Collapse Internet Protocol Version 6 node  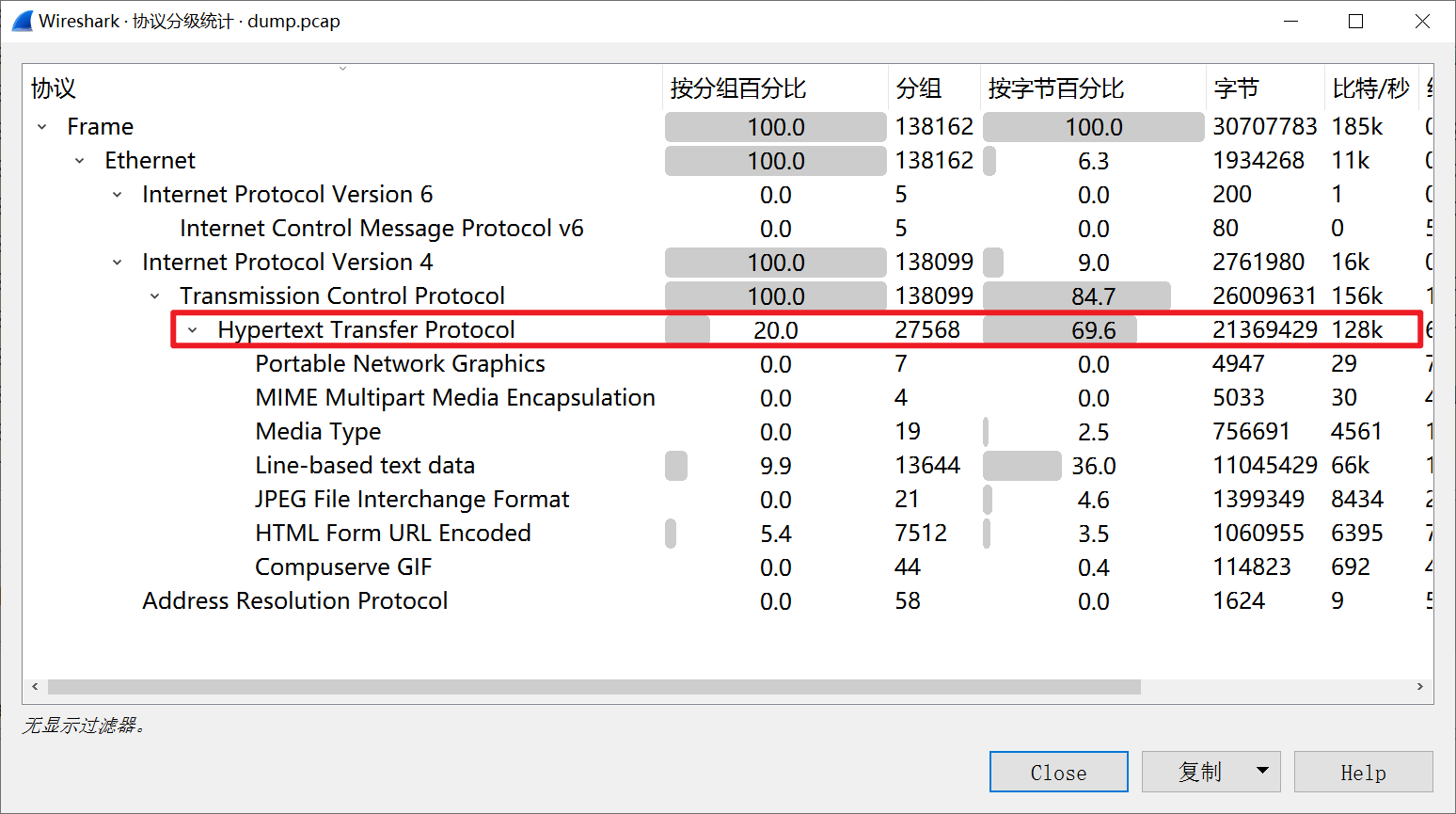pos(118,195)
